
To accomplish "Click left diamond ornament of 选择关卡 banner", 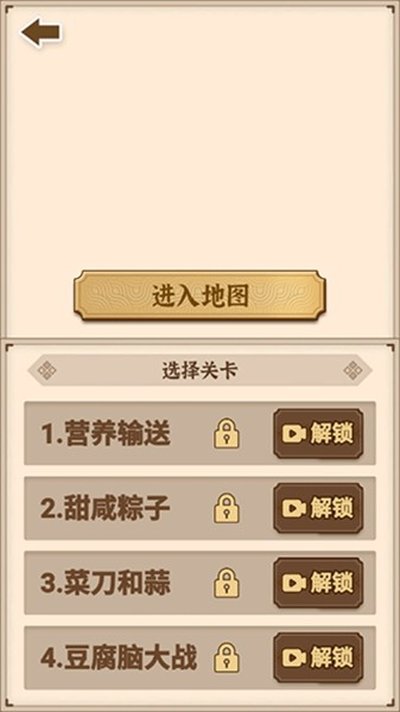I will 47,371.
